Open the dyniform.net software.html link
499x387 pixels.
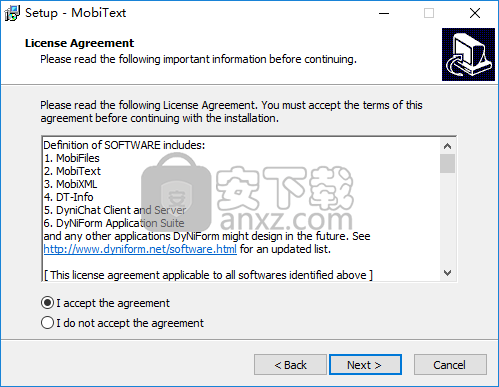(140, 249)
